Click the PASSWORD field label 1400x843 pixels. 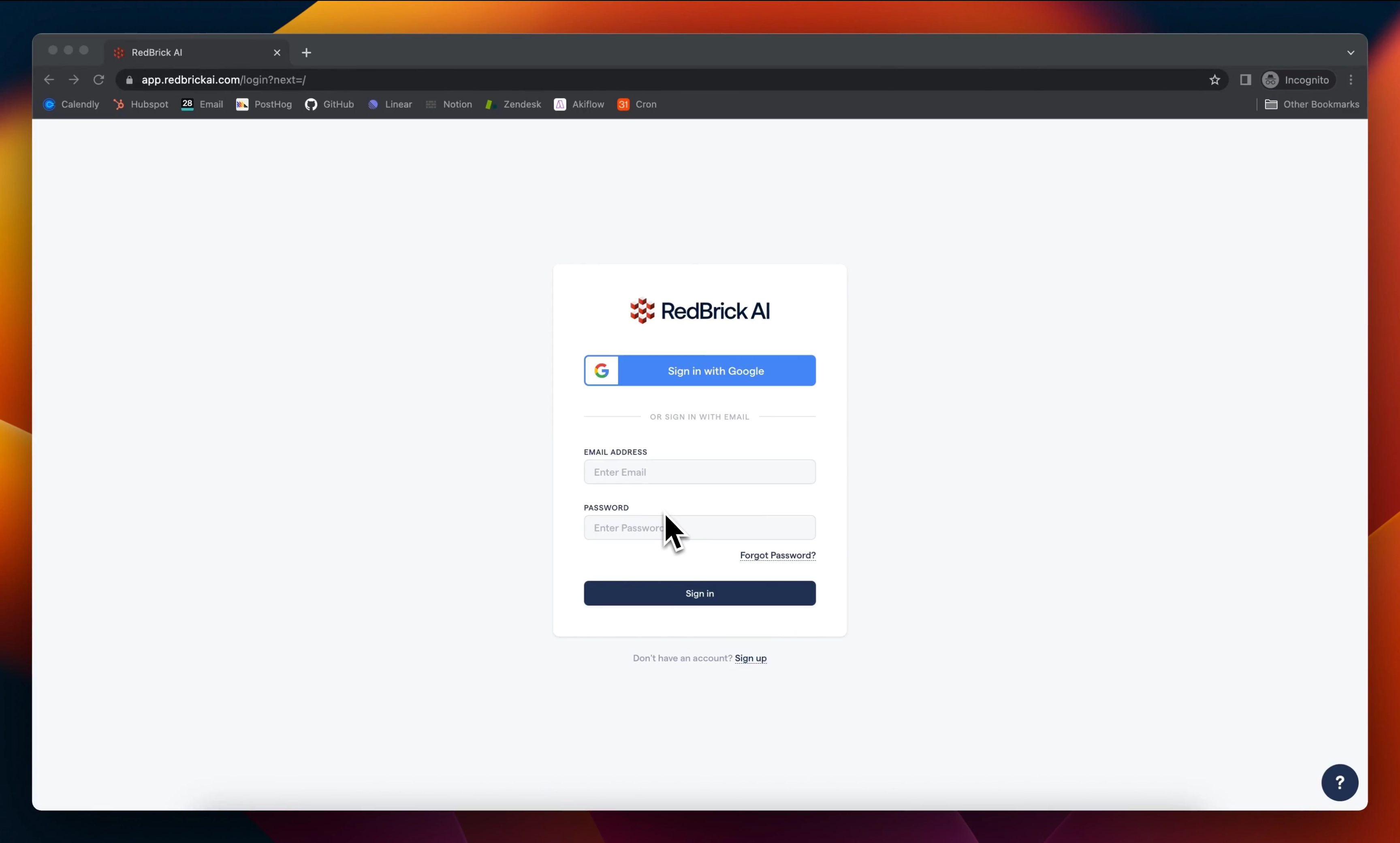click(606, 507)
